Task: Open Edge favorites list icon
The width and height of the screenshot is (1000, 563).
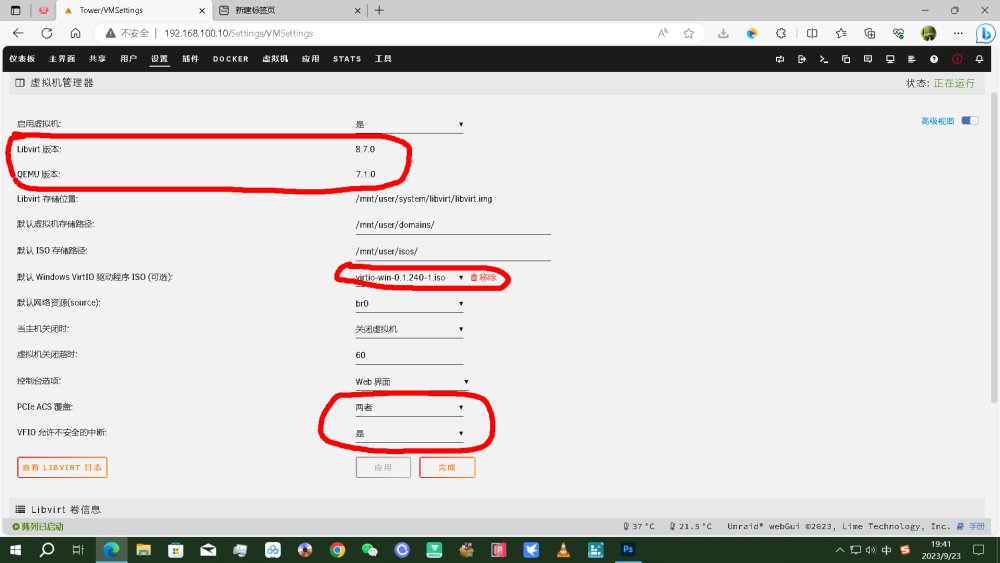Action: point(841,33)
